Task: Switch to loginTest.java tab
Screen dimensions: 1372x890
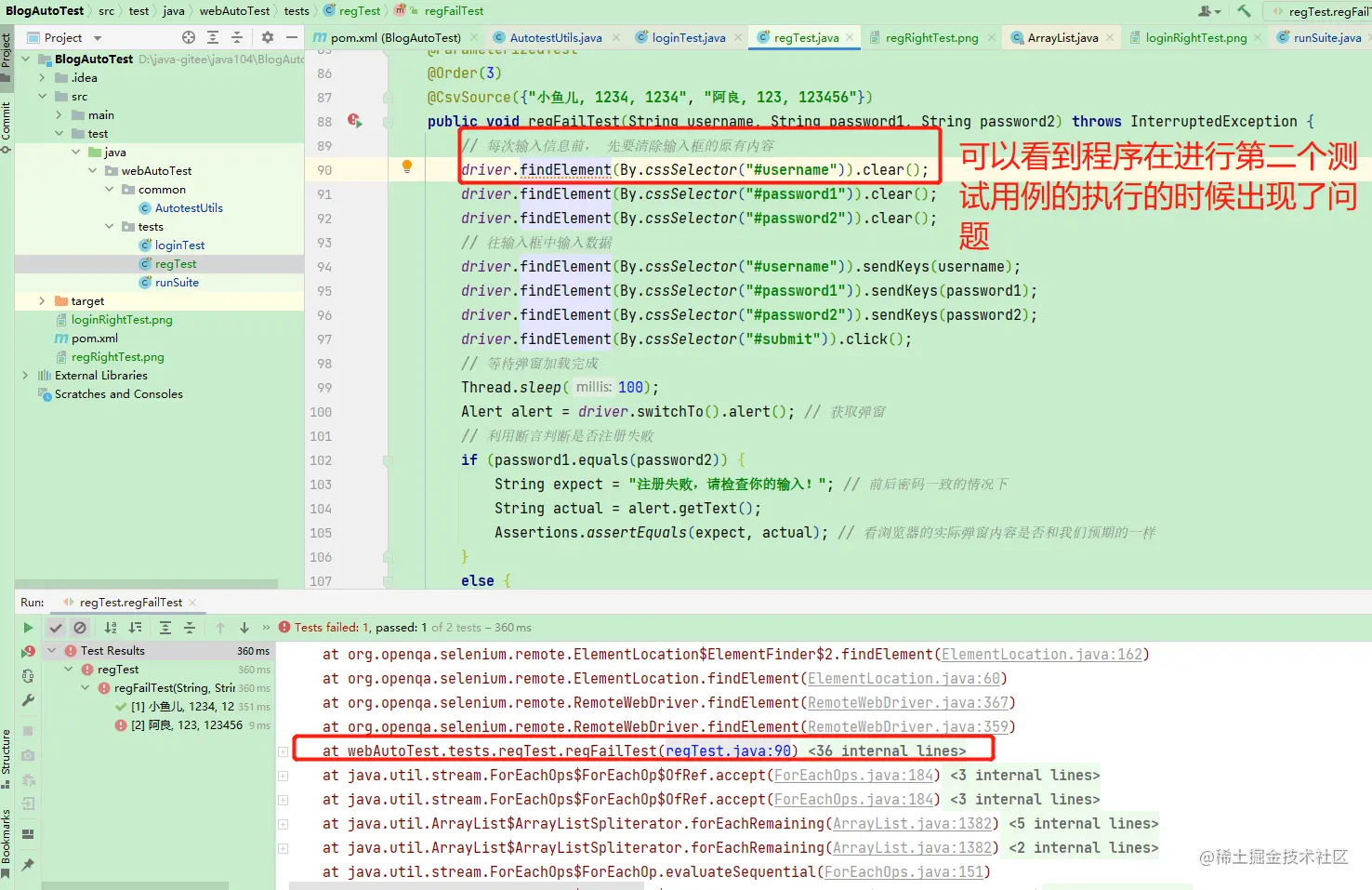Action: click(689, 37)
